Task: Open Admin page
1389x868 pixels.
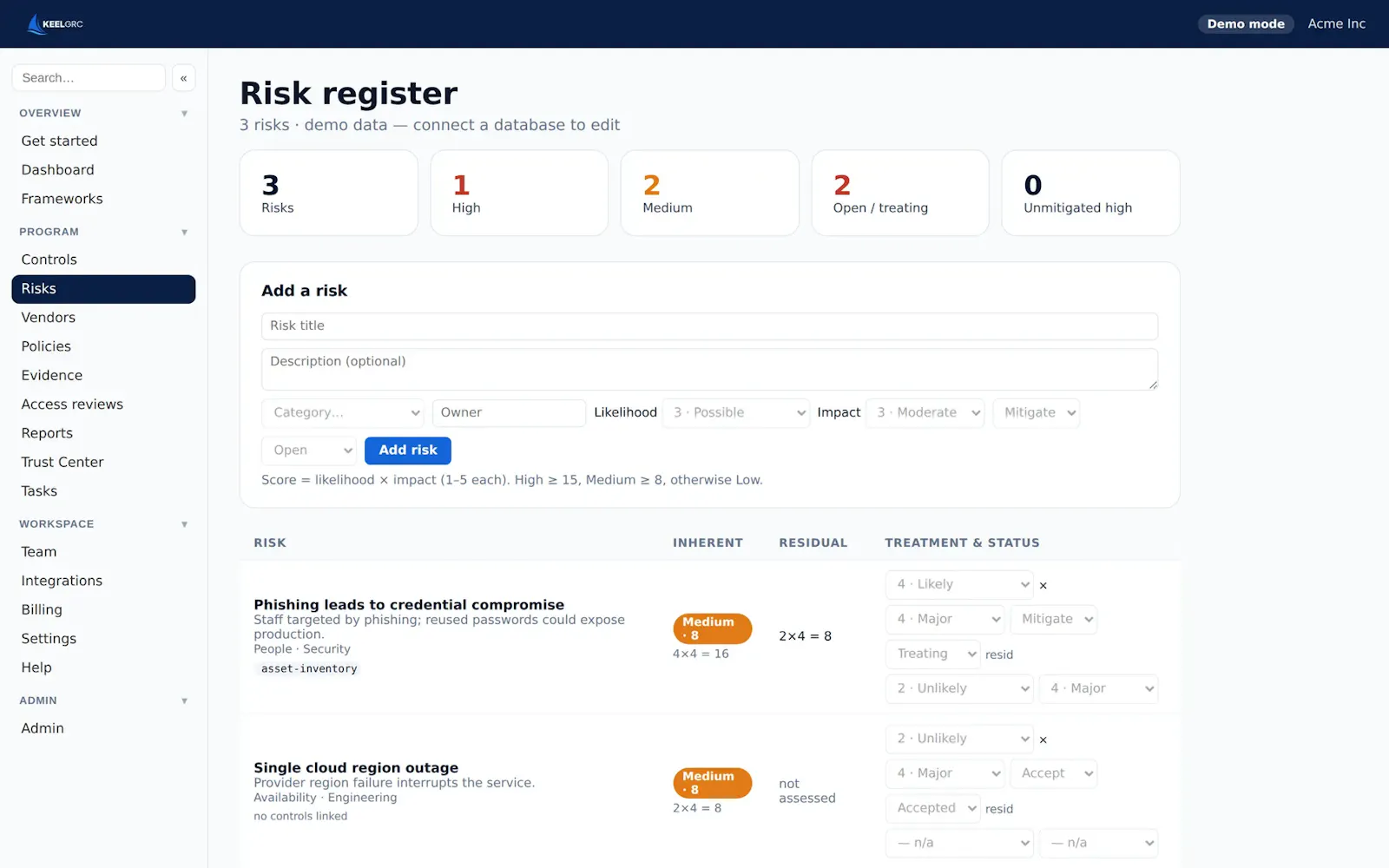Action: (x=103, y=728)
